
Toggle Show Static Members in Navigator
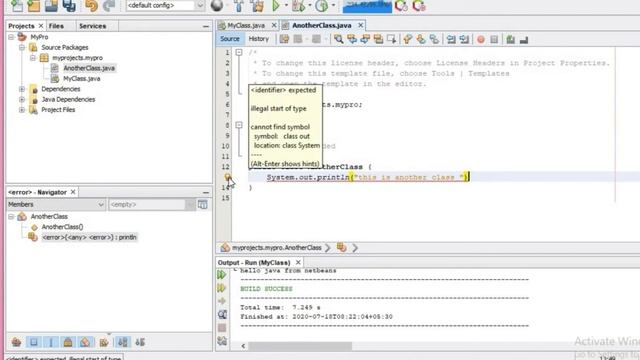51,342
